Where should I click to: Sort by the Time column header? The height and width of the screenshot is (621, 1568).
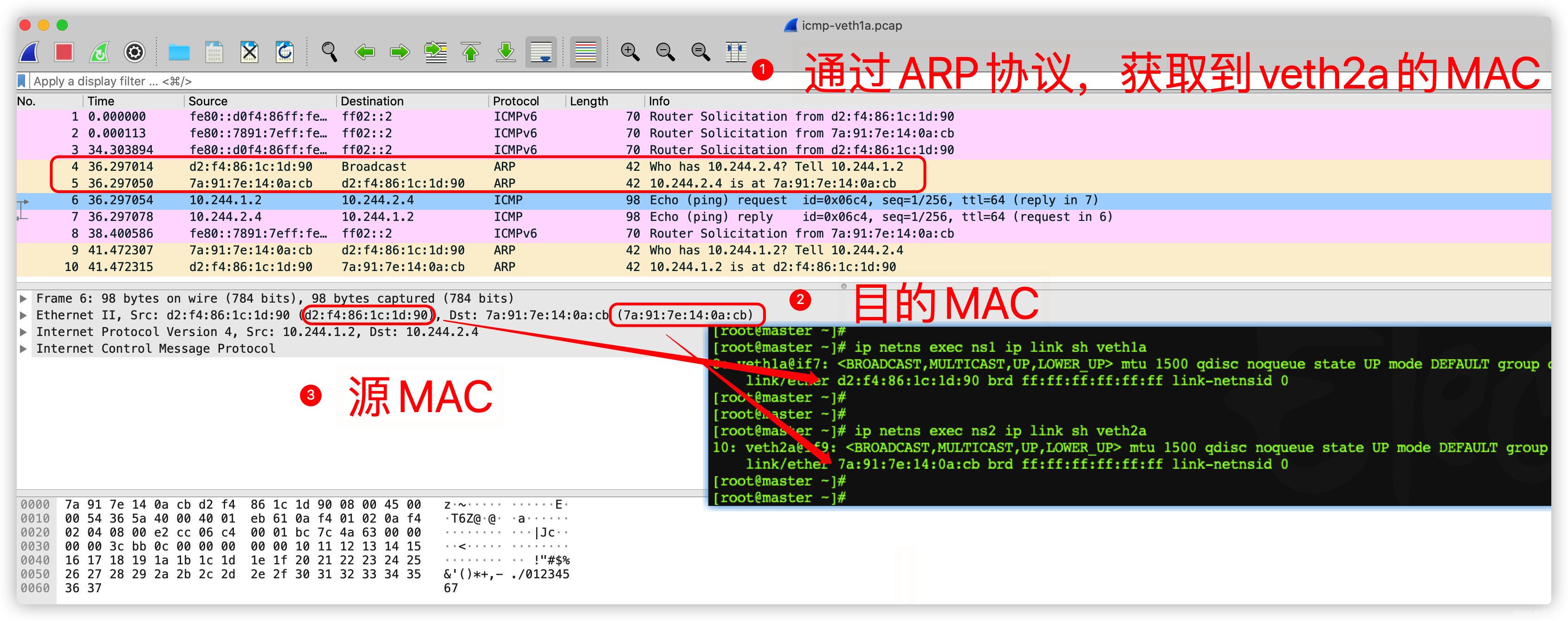(x=134, y=101)
